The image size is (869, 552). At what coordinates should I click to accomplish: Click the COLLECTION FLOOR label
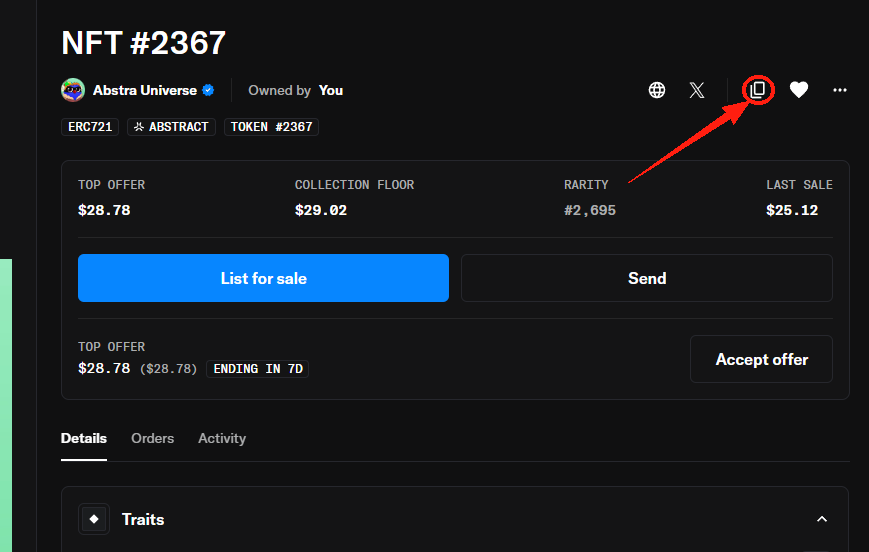click(354, 185)
